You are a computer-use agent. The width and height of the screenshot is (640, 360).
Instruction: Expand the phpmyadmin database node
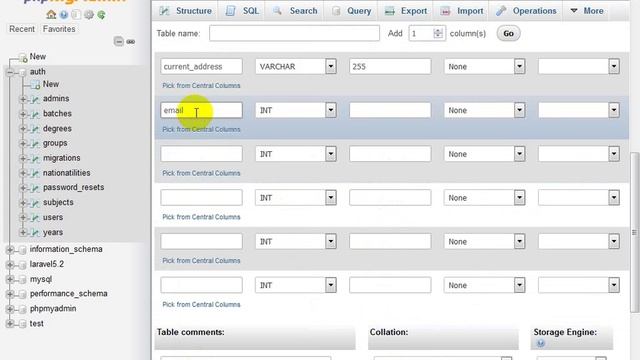pyautogui.click(x=10, y=309)
